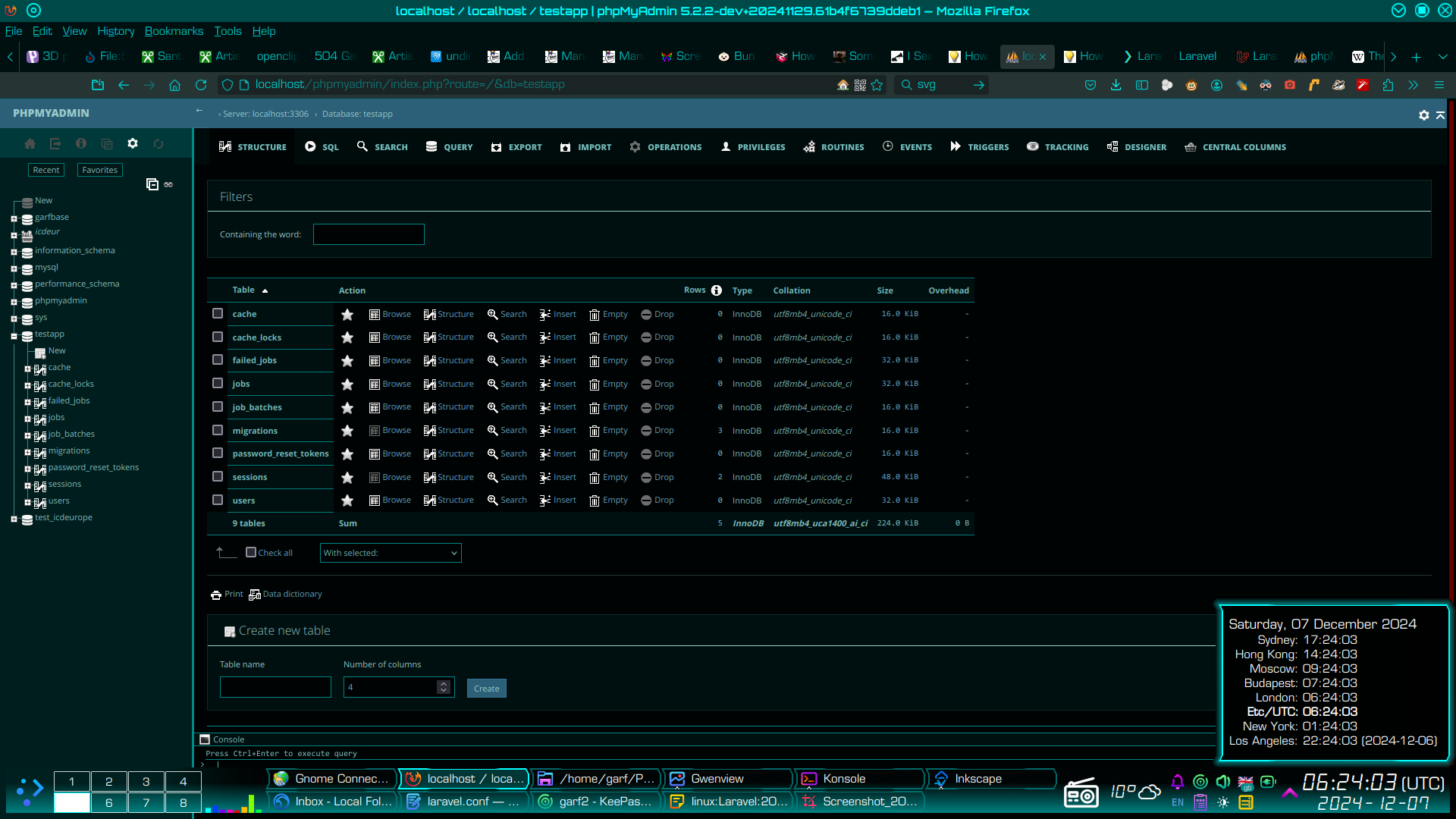The height and width of the screenshot is (819, 1456).
Task: Click favorite star for cache table
Action: point(347,314)
